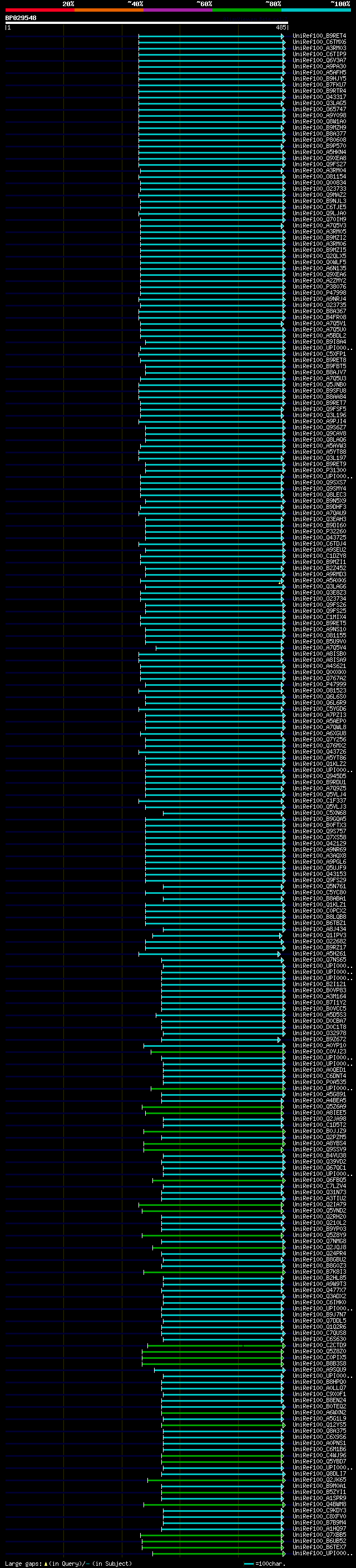Image resolution: width=356 pixels, height=1568 pixels.
Task: Select hit label UniRef100_A4S621
Action: pos(319,666)
